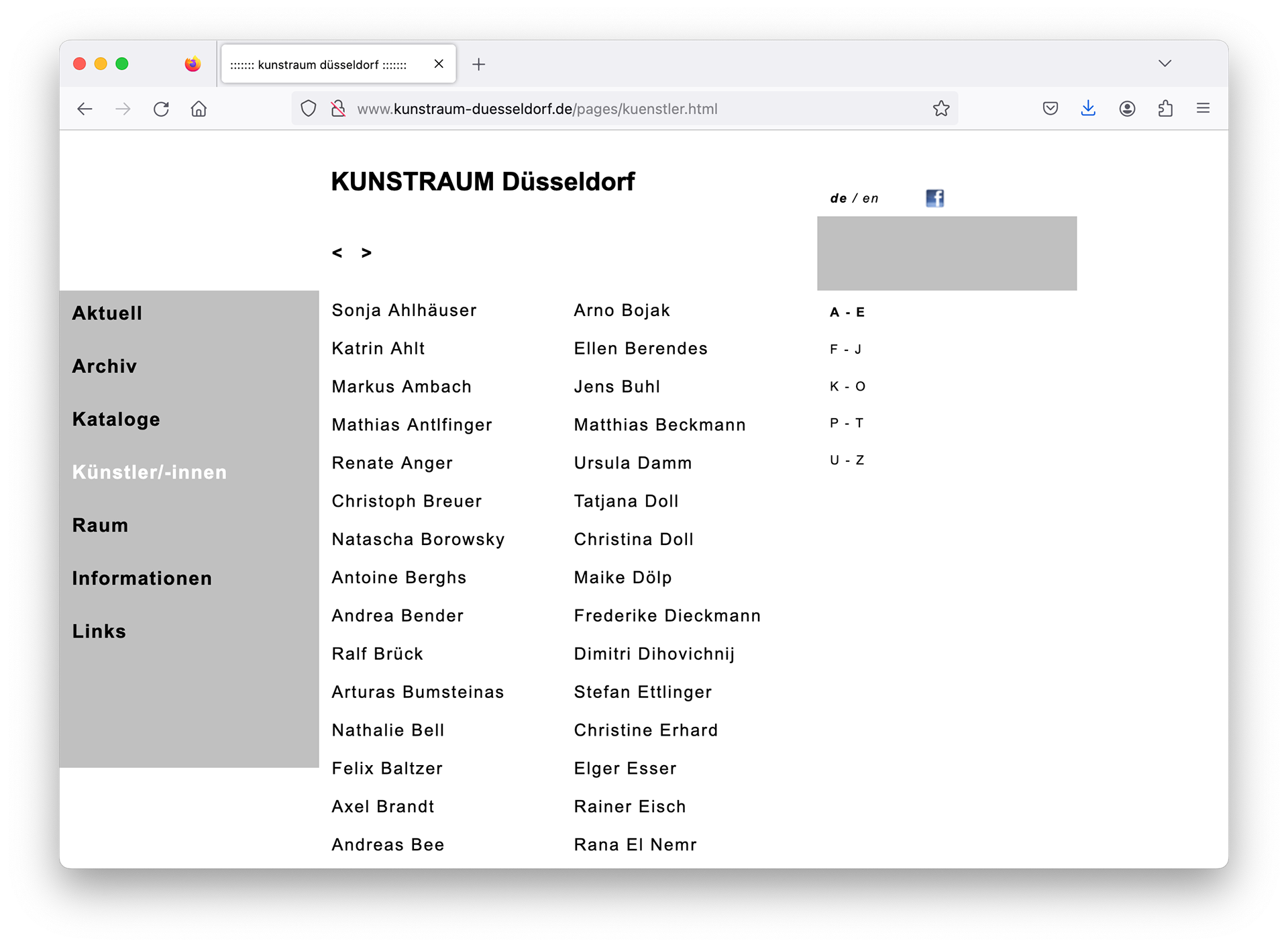Open tracking protection shield icon
1288x947 pixels.
(x=308, y=109)
